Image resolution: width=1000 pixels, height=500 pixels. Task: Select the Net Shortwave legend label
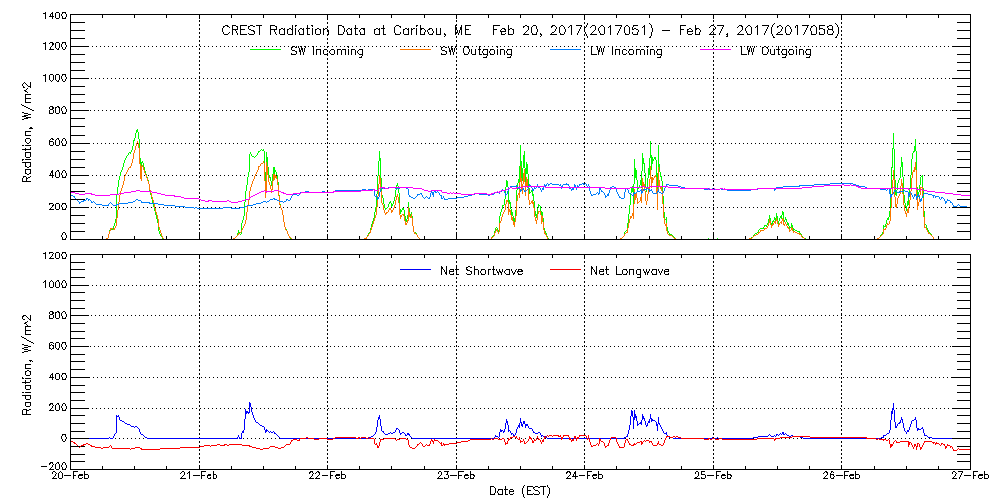[x=483, y=271]
